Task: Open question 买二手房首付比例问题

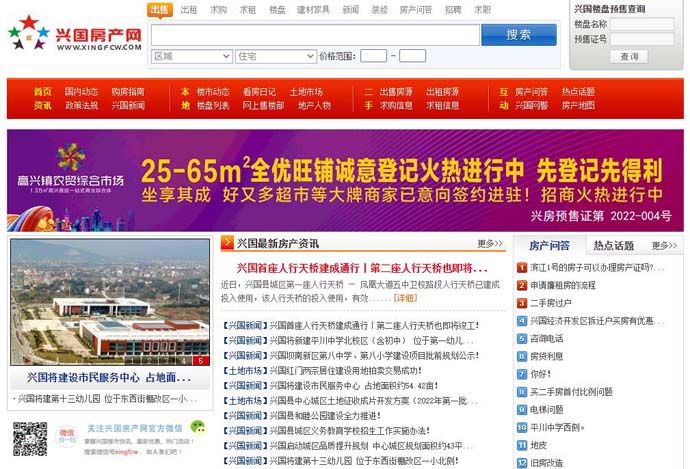Action: [571, 392]
